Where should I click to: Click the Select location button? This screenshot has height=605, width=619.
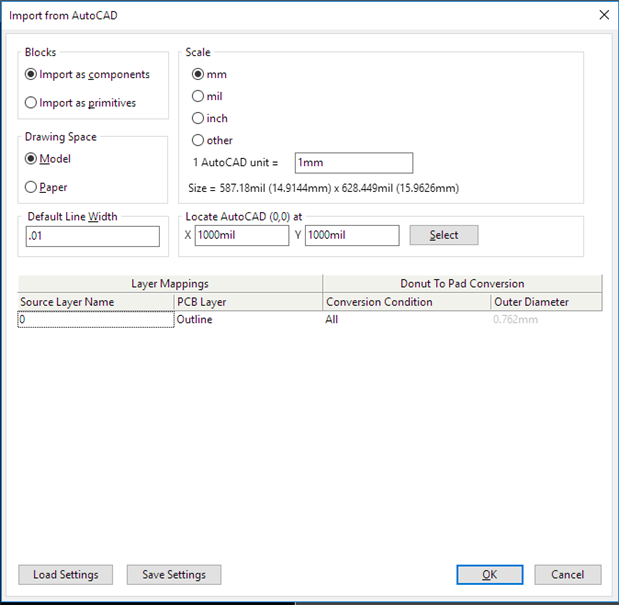pos(444,235)
